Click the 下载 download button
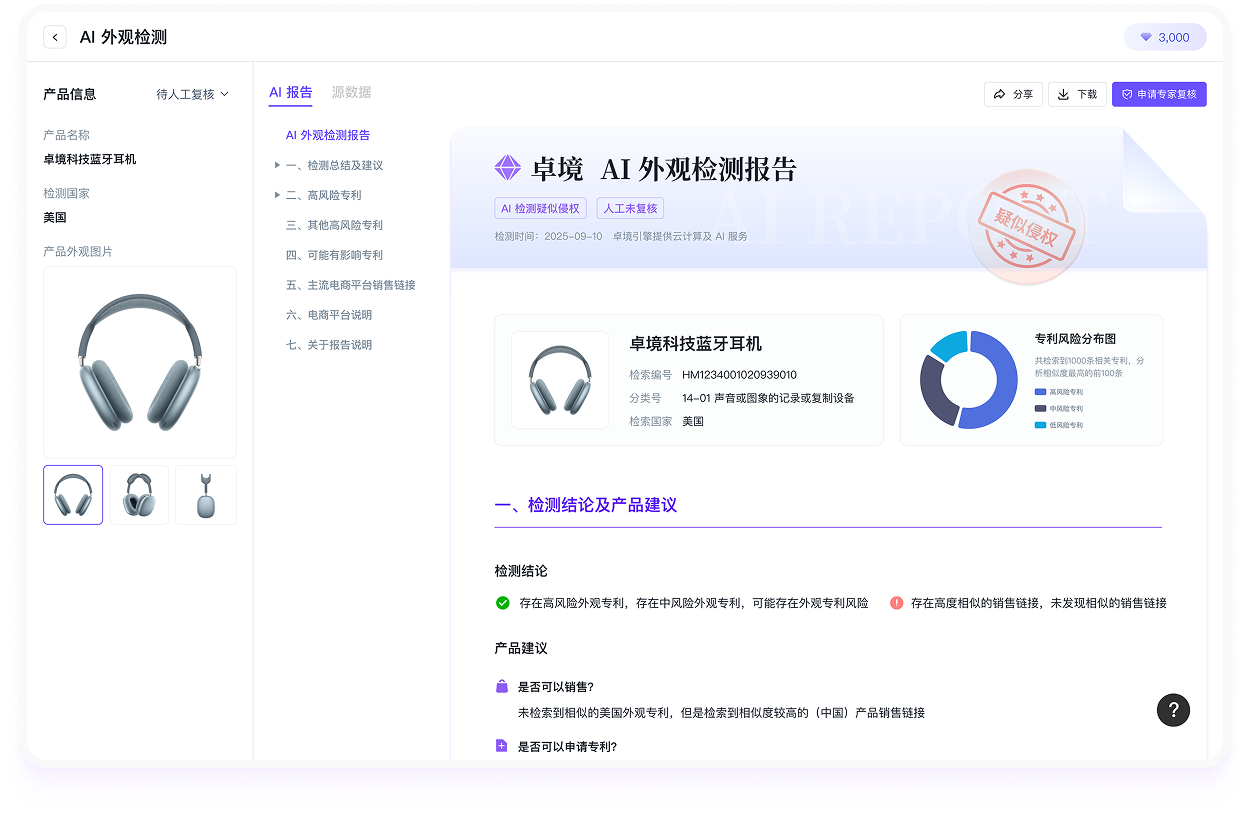Viewport: 1250px width, 819px height. (1077, 94)
